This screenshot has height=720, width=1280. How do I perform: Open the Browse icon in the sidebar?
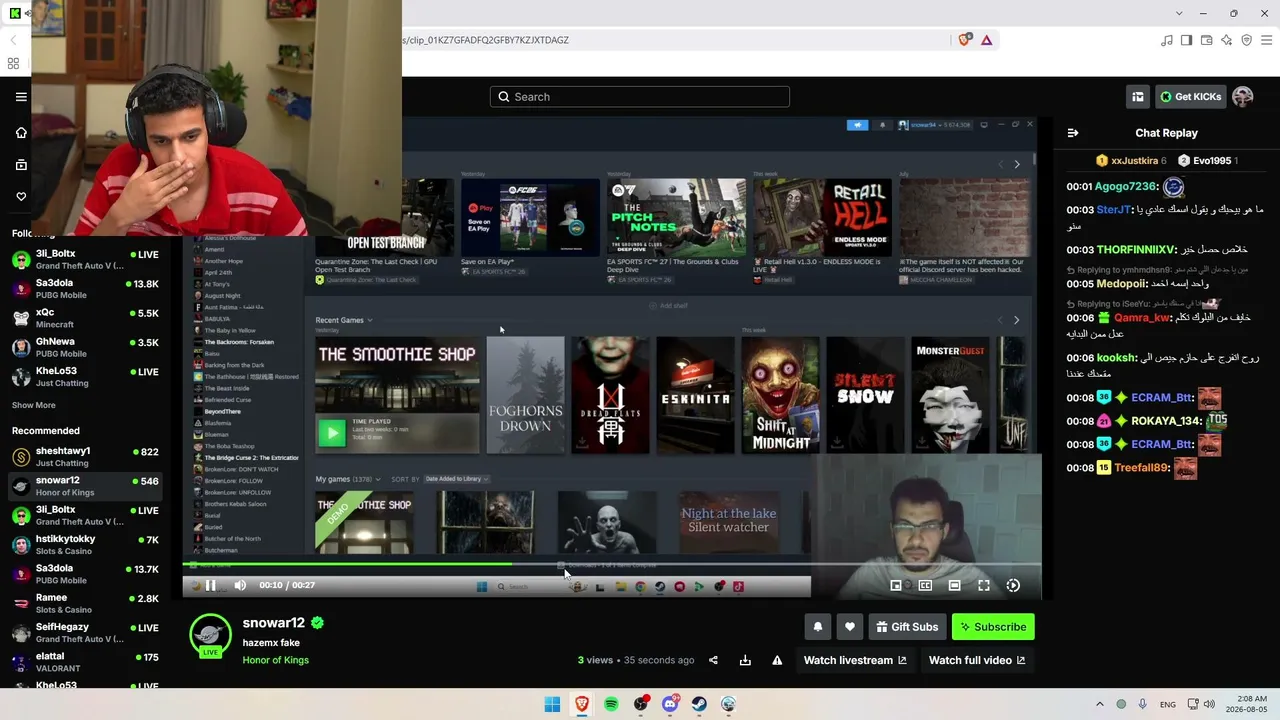click(x=21, y=165)
